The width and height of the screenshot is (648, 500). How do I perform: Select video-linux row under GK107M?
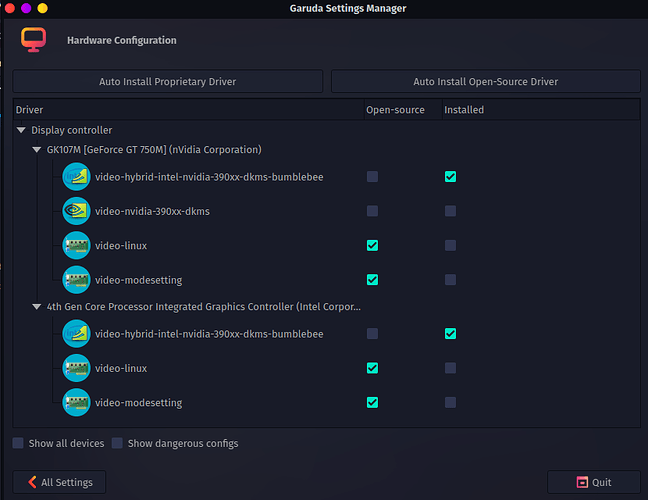point(327,245)
